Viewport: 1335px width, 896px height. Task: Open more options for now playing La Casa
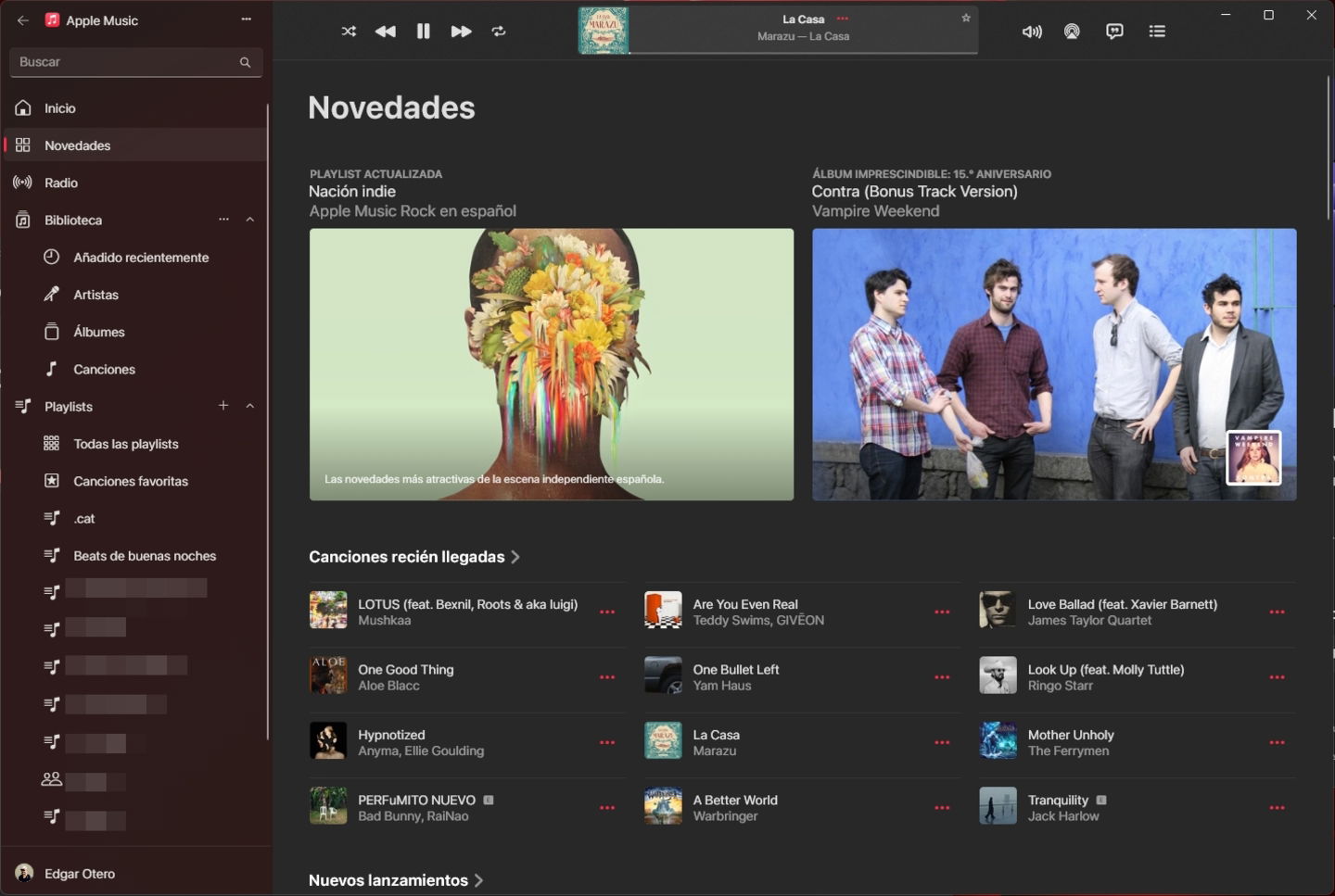coord(843,19)
